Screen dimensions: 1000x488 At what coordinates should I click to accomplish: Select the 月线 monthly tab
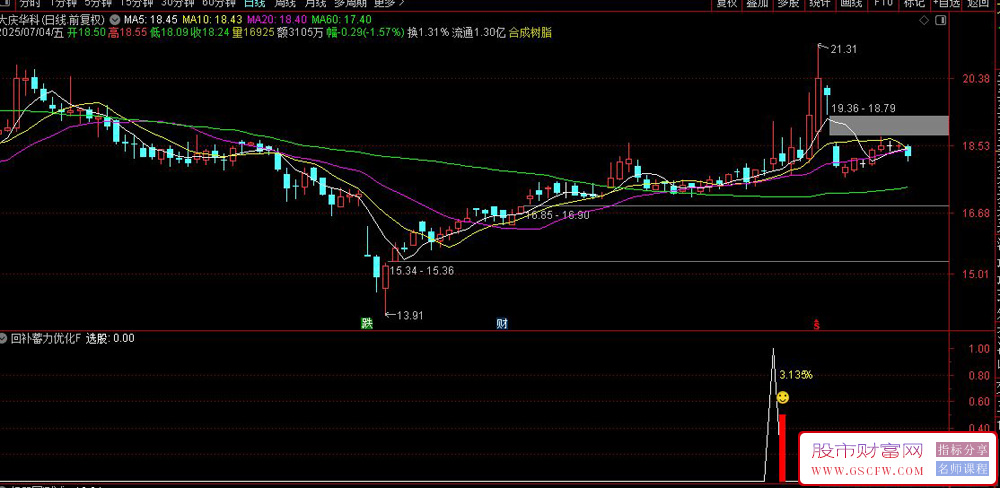[x=315, y=3]
